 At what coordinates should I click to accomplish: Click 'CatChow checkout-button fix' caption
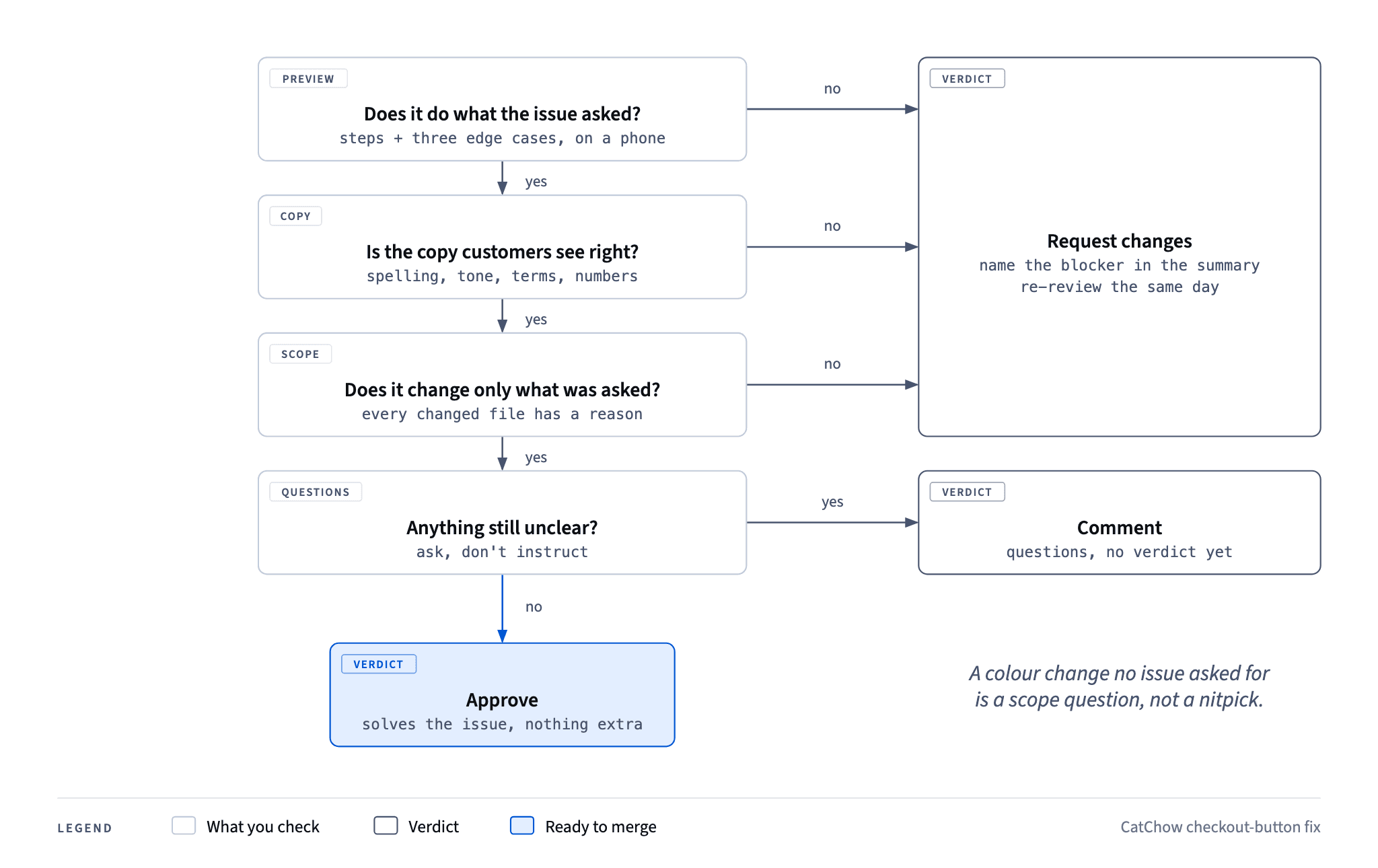[x=1221, y=827]
